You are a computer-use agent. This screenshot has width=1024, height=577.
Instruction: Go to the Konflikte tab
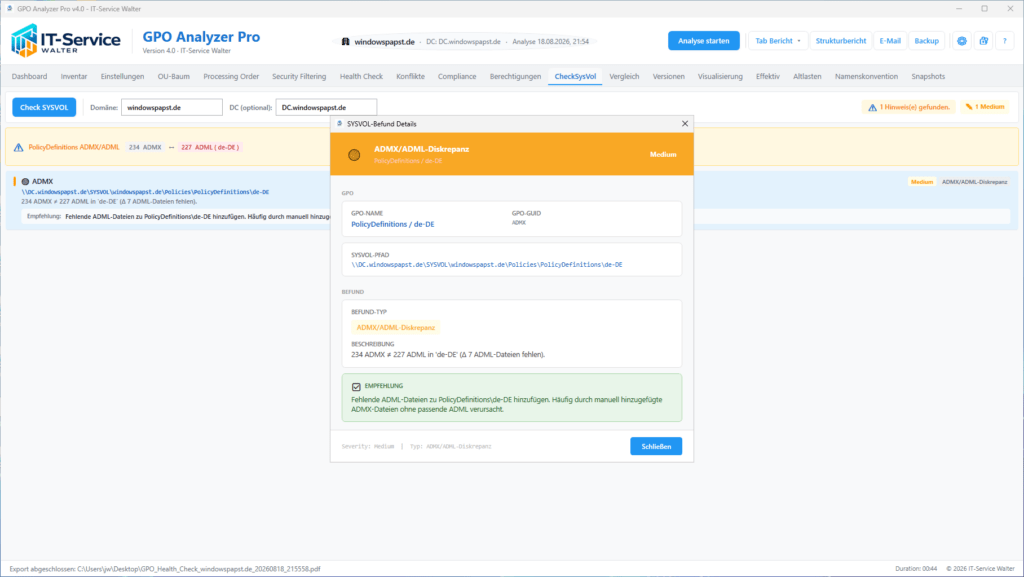[x=410, y=76]
